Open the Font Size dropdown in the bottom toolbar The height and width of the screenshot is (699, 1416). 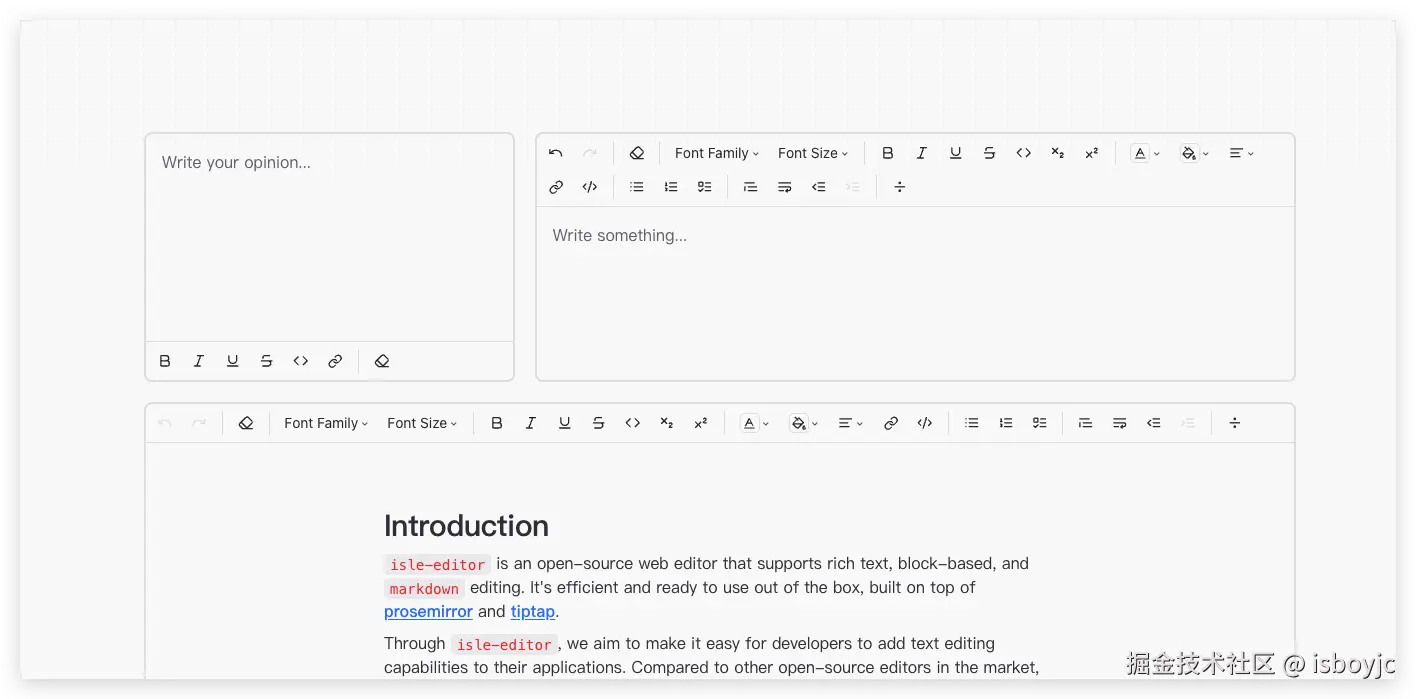(421, 422)
